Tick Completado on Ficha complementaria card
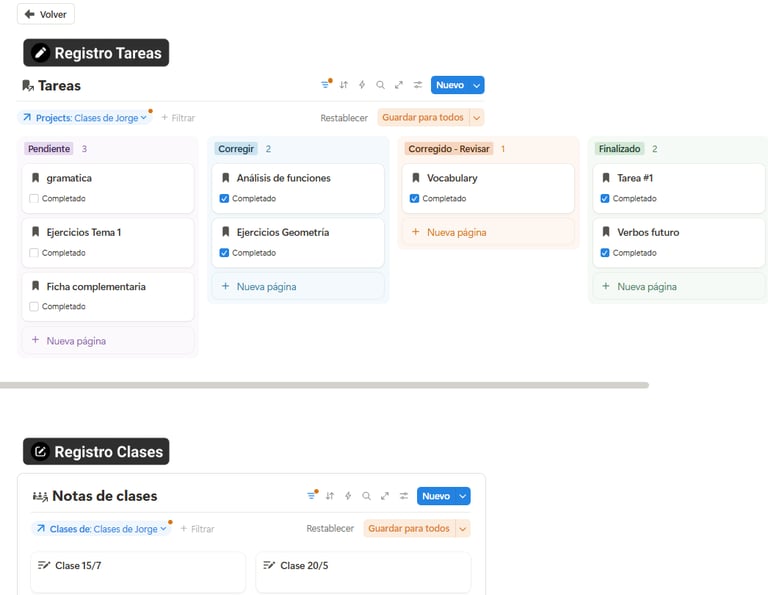The width and height of the screenshot is (768, 595). pos(34,307)
